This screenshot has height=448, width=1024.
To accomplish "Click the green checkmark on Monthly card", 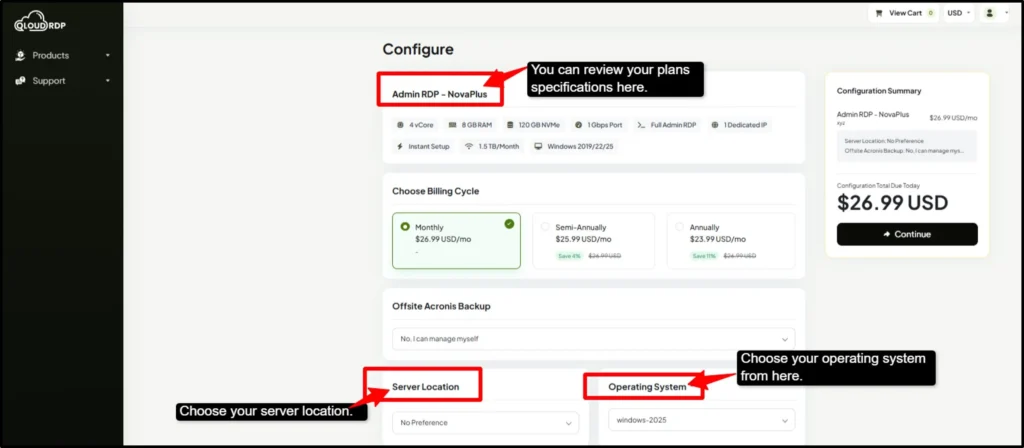I will [509, 224].
